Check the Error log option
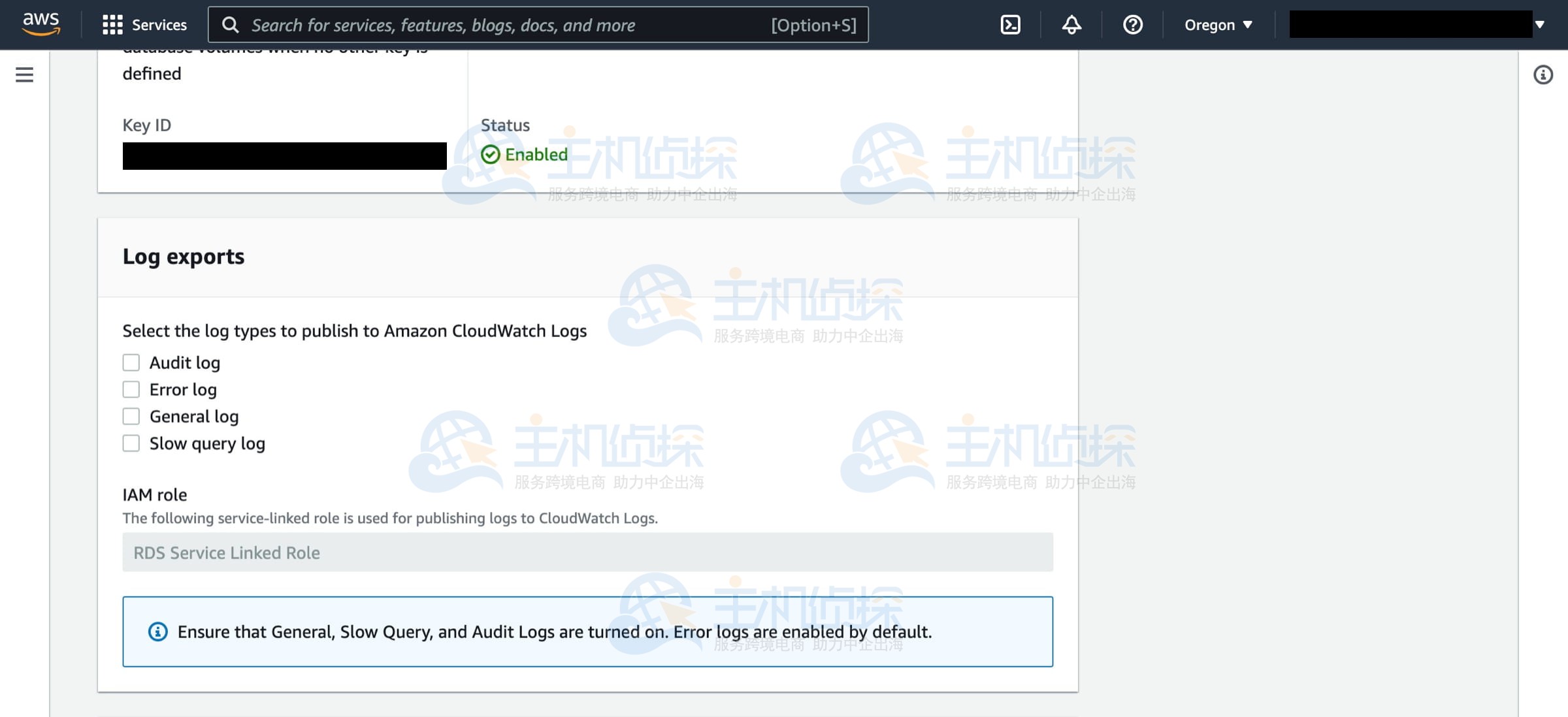Viewport: 1568px width, 717px height. click(x=131, y=389)
